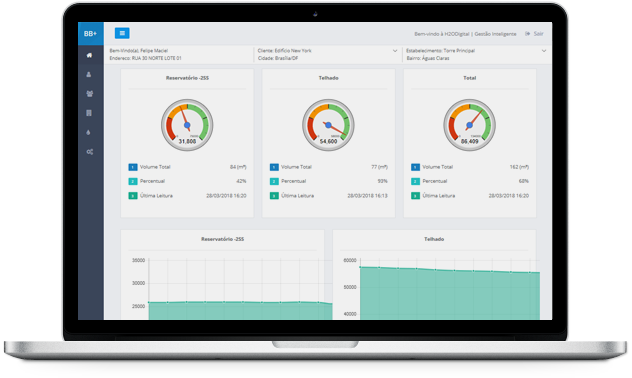
Task: Open the user group icon in sidebar
Action: [x=89, y=93]
